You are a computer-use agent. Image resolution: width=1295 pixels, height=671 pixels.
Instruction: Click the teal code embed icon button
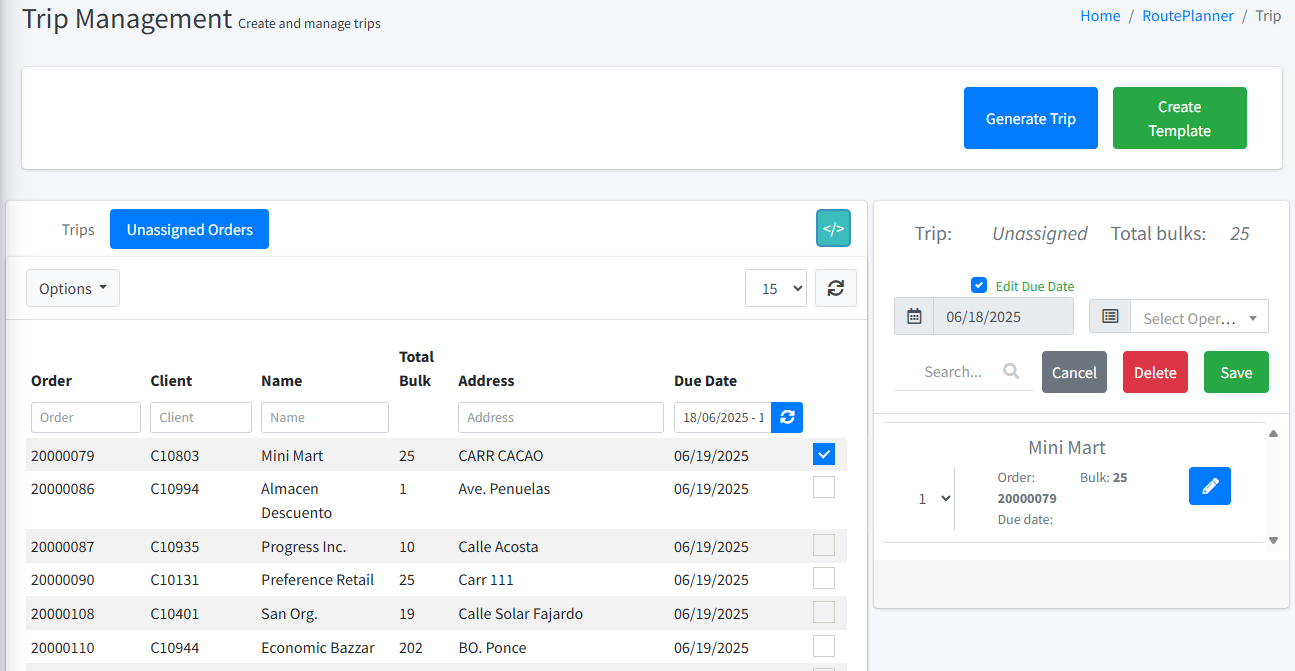pos(833,228)
